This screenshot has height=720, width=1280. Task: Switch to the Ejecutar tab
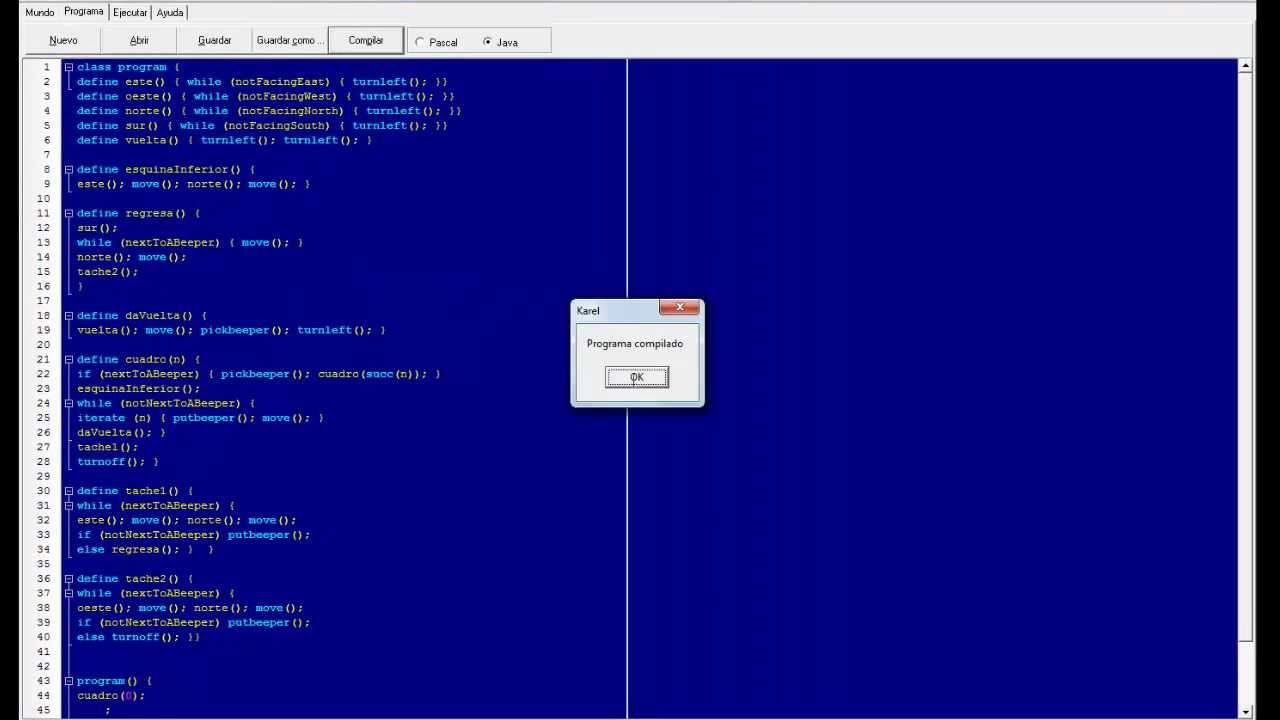click(130, 12)
